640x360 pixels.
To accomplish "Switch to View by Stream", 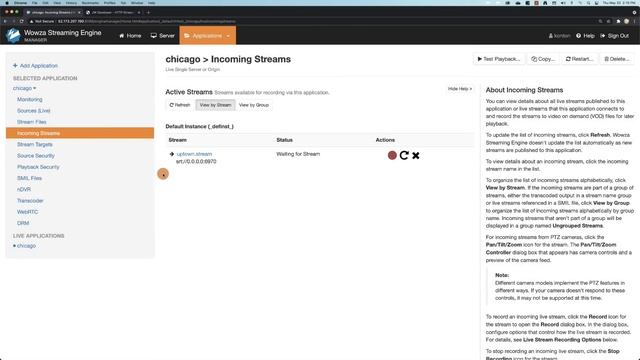I will [215, 105].
